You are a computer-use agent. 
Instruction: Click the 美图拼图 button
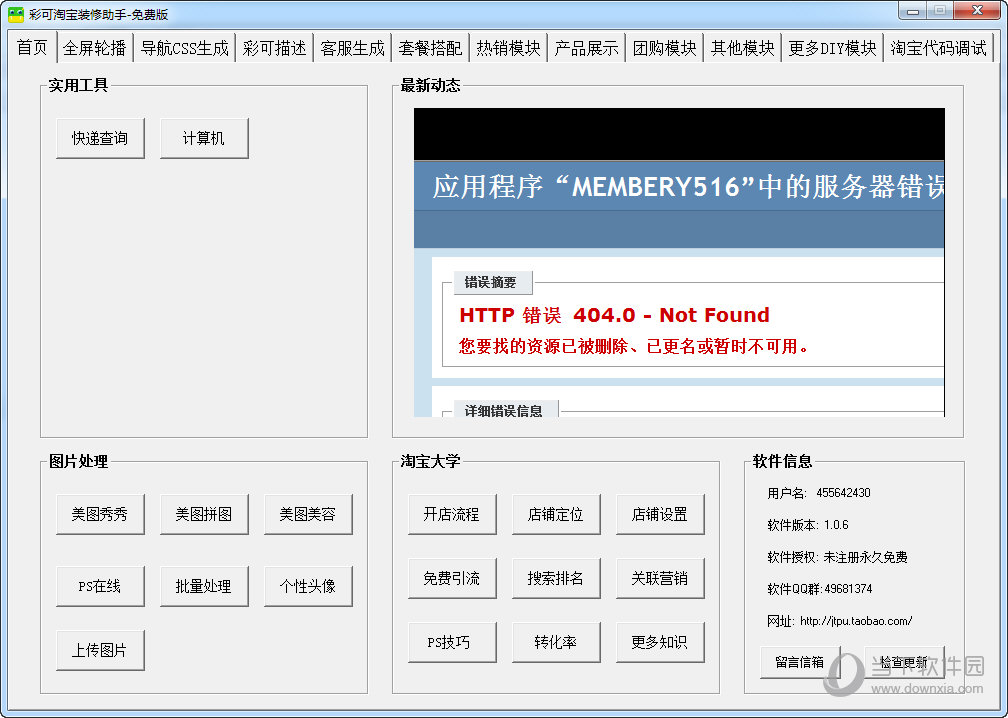point(204,514)
